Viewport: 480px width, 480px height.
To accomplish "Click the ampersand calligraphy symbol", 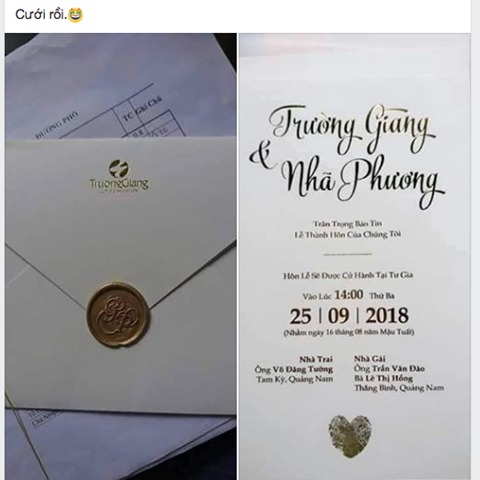I will point(263,156).
